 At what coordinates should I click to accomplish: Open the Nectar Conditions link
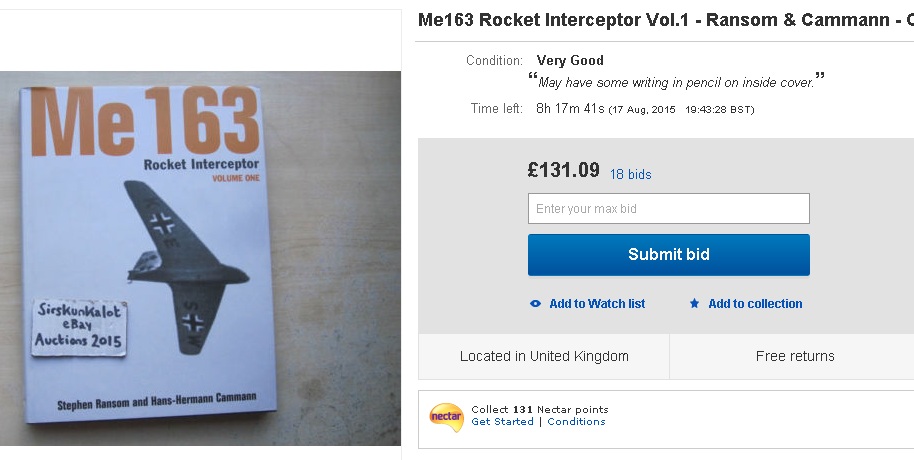pyautogui.click(x=576, y=422)
